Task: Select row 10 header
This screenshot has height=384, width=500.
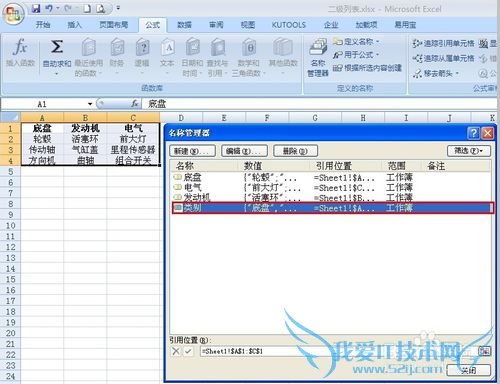Action: pos(10,225)
